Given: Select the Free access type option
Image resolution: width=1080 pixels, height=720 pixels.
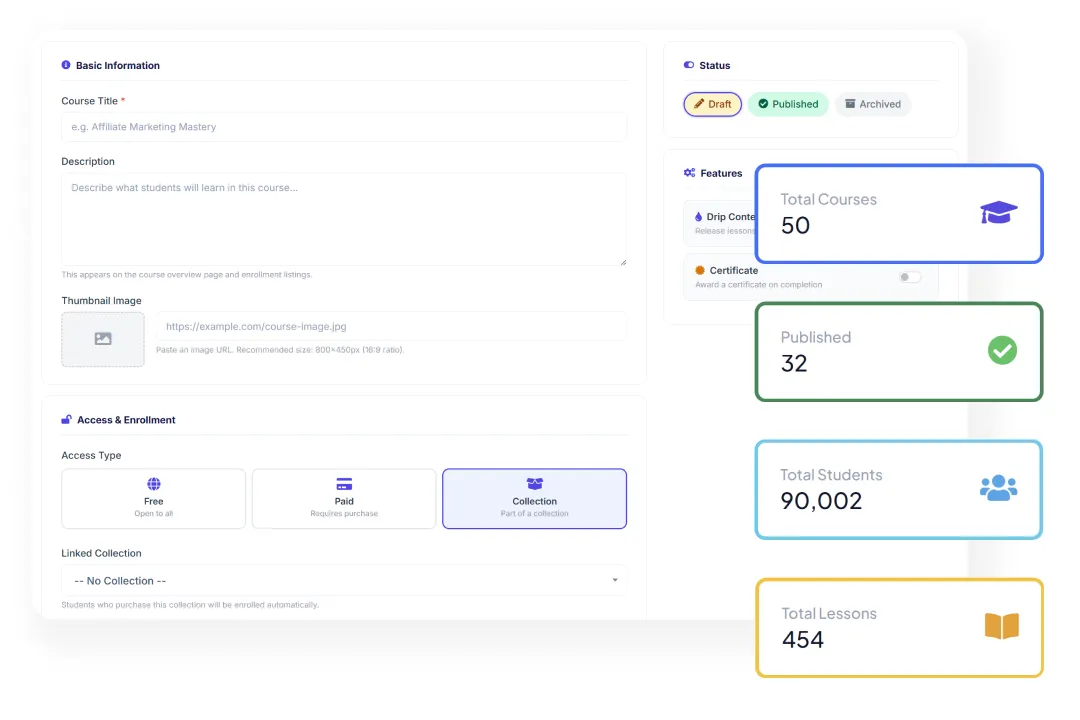Looking at the screenshot, I should [153, 498].
